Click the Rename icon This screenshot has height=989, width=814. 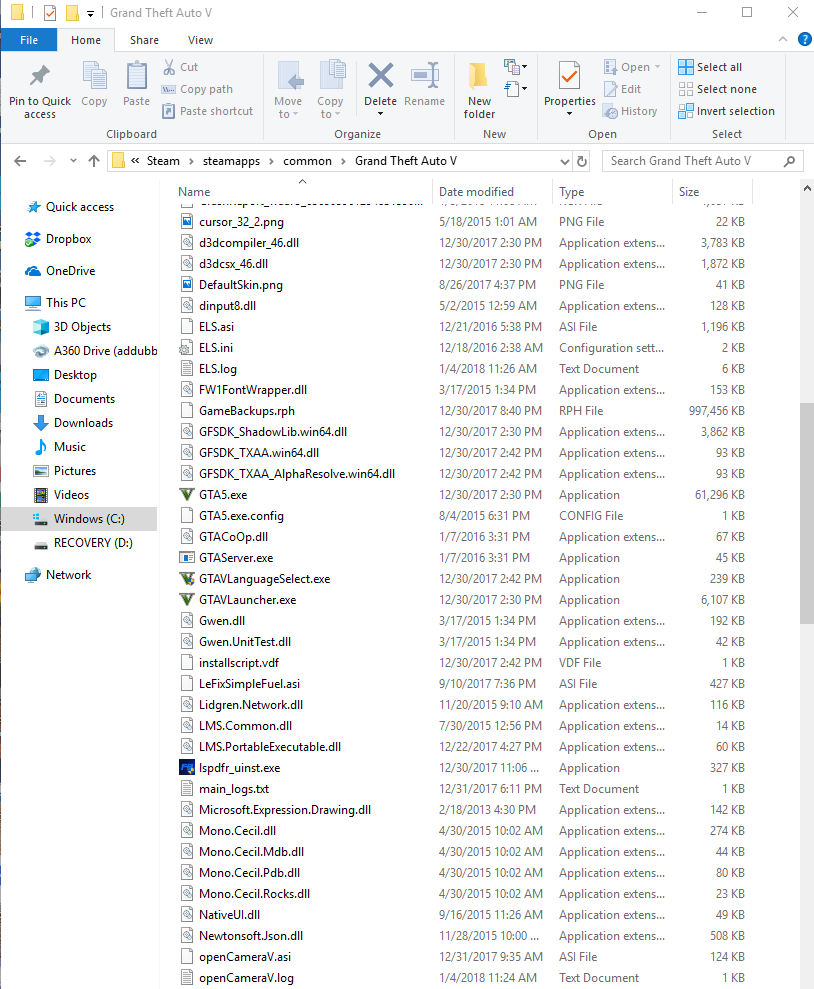(x=425, y=76)
